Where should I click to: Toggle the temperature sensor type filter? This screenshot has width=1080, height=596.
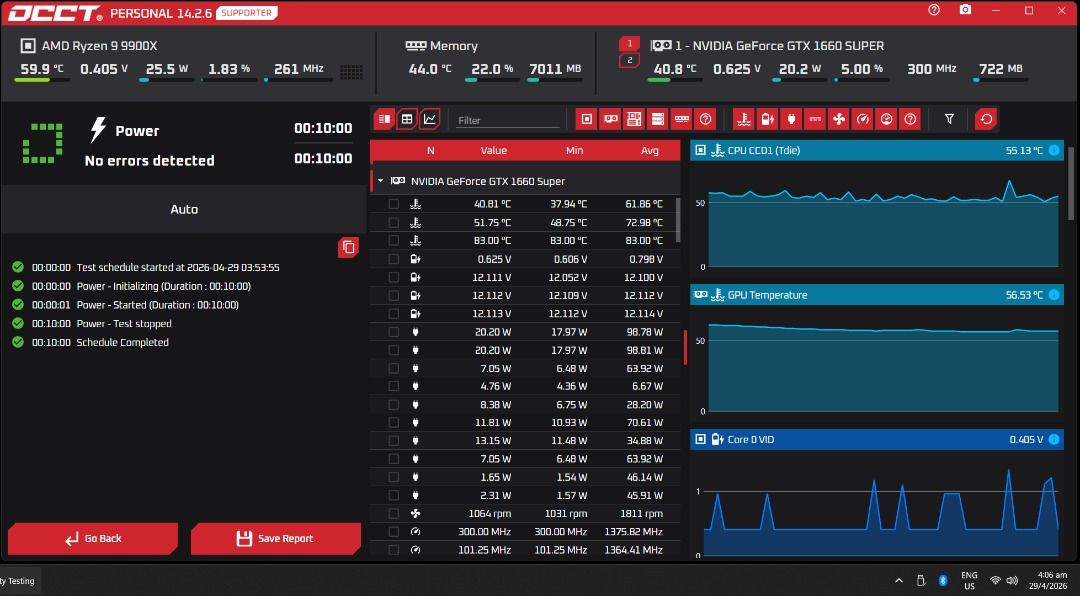click(744, 119)
